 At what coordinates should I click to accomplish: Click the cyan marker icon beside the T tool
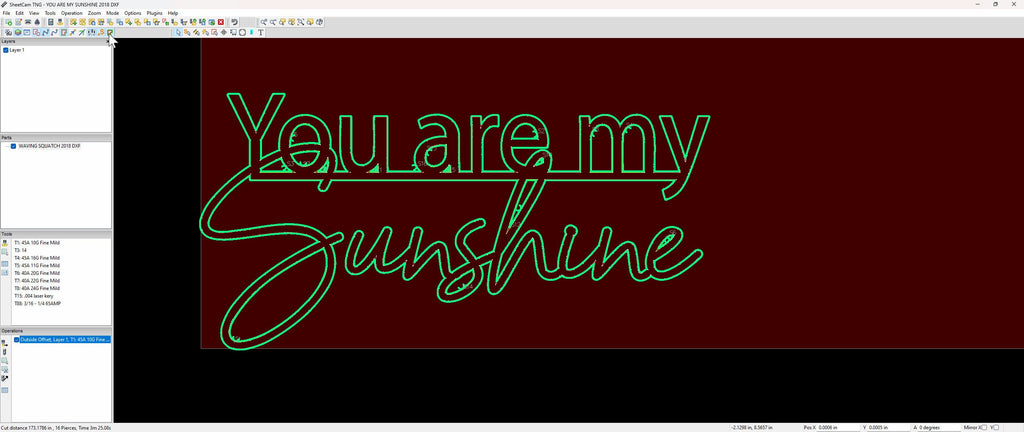click(x=251, y=32)
